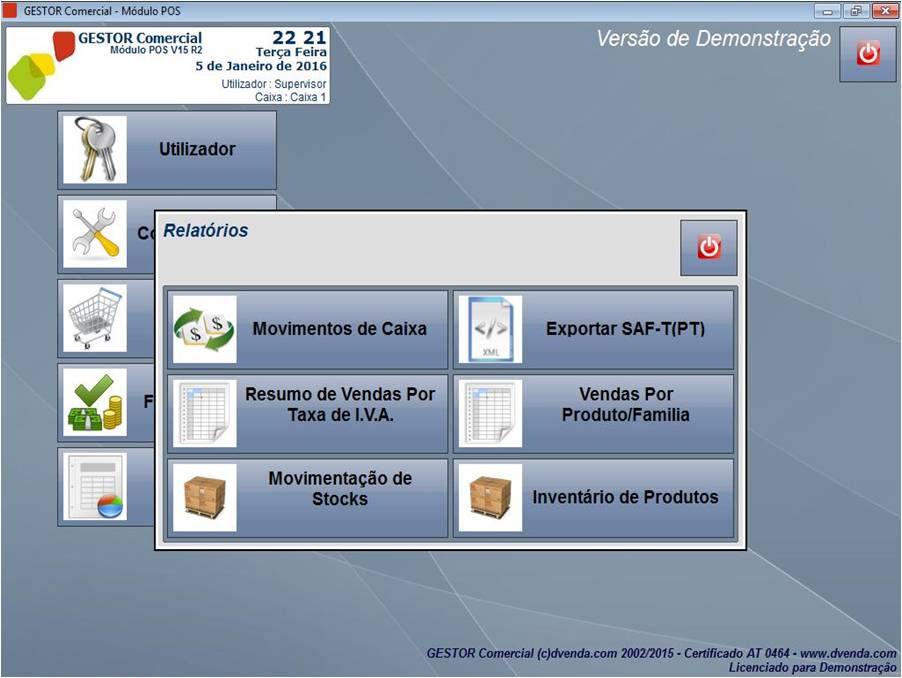Viewport: 902px width, 678px height.
Task: Select Exportar SAF-T(PT) option
Action: click(625, 329)
